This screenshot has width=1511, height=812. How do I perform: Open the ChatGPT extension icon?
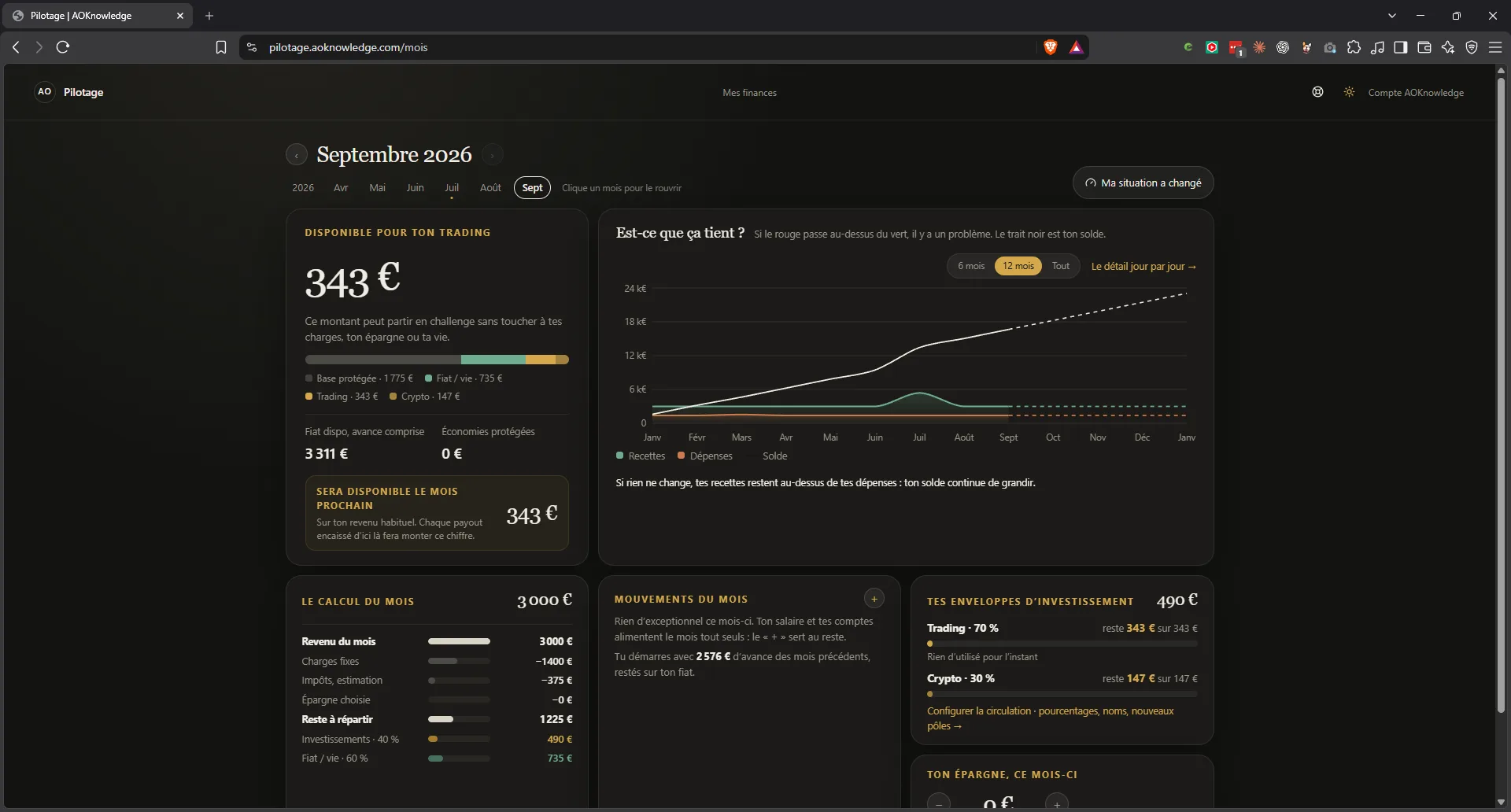1283,47
